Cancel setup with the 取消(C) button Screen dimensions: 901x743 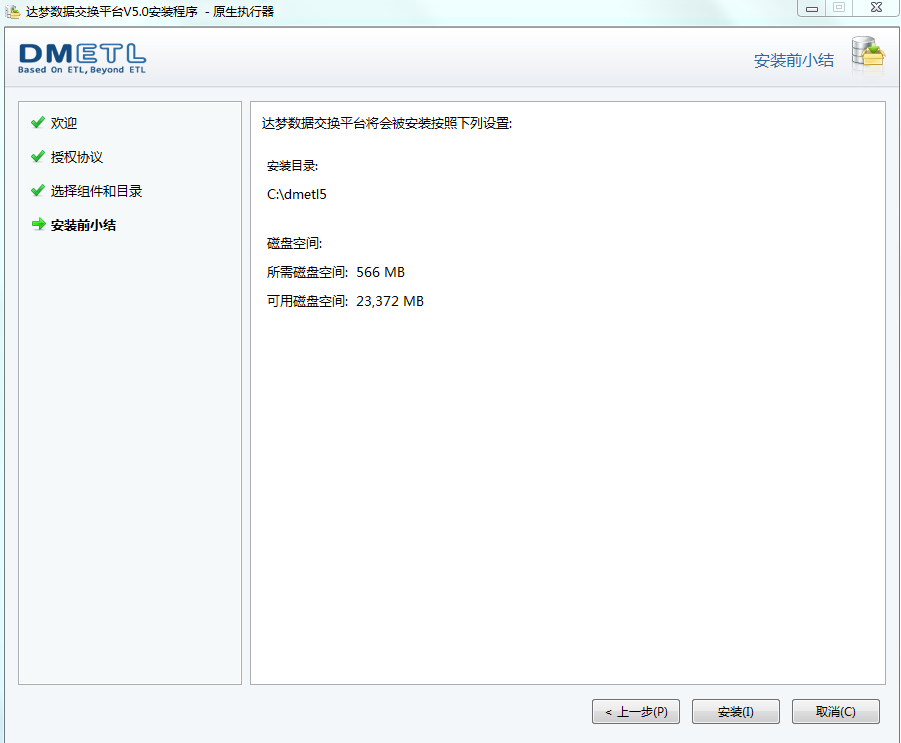click(x=835, y=711)
